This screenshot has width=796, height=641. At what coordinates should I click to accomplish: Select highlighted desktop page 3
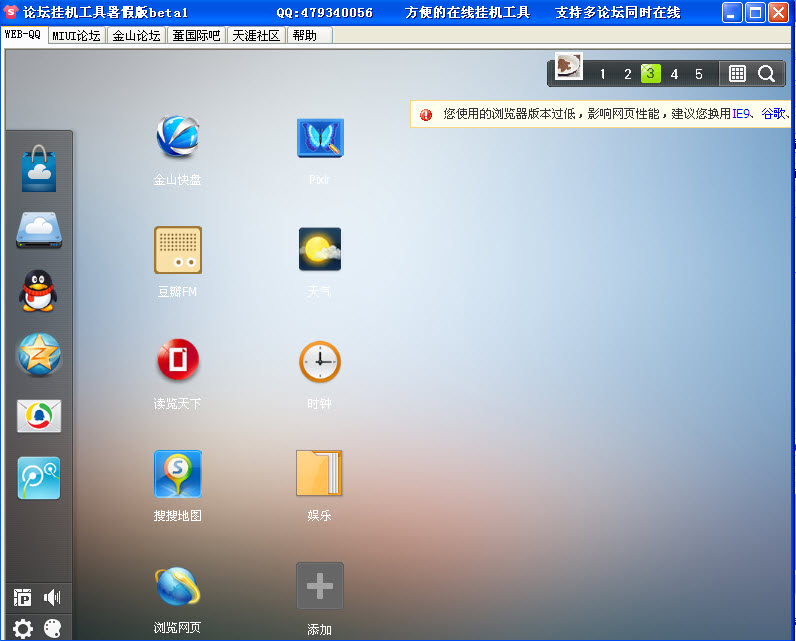pyautogui.click(x=651, y=74)
